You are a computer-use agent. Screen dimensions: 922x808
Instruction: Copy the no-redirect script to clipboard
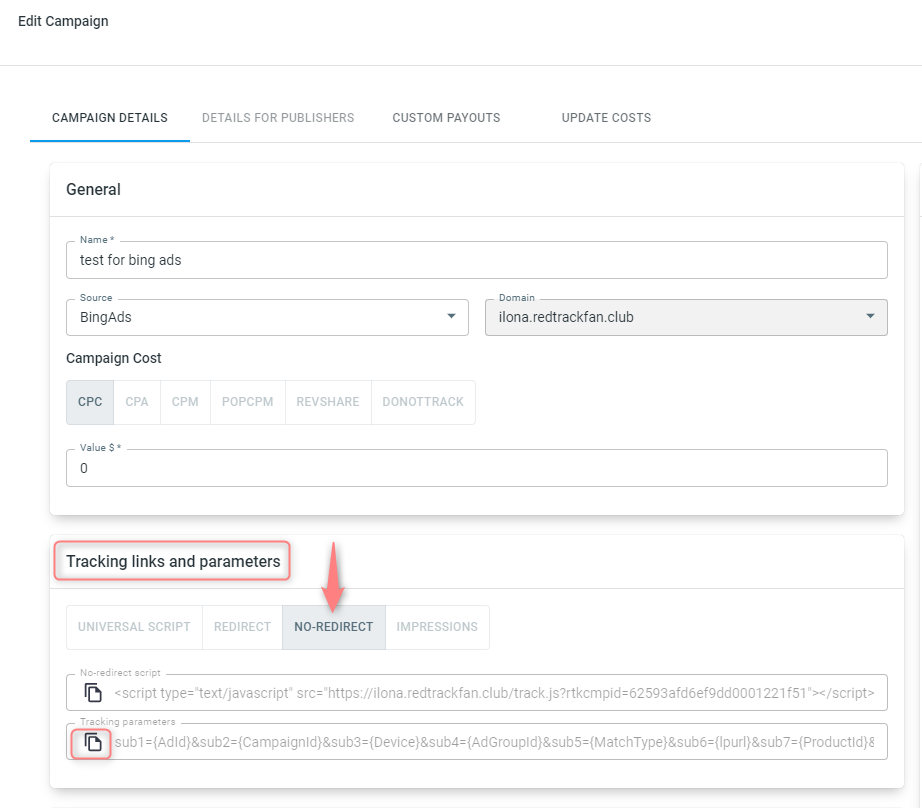pyautogui.click(x=93, y=693)
